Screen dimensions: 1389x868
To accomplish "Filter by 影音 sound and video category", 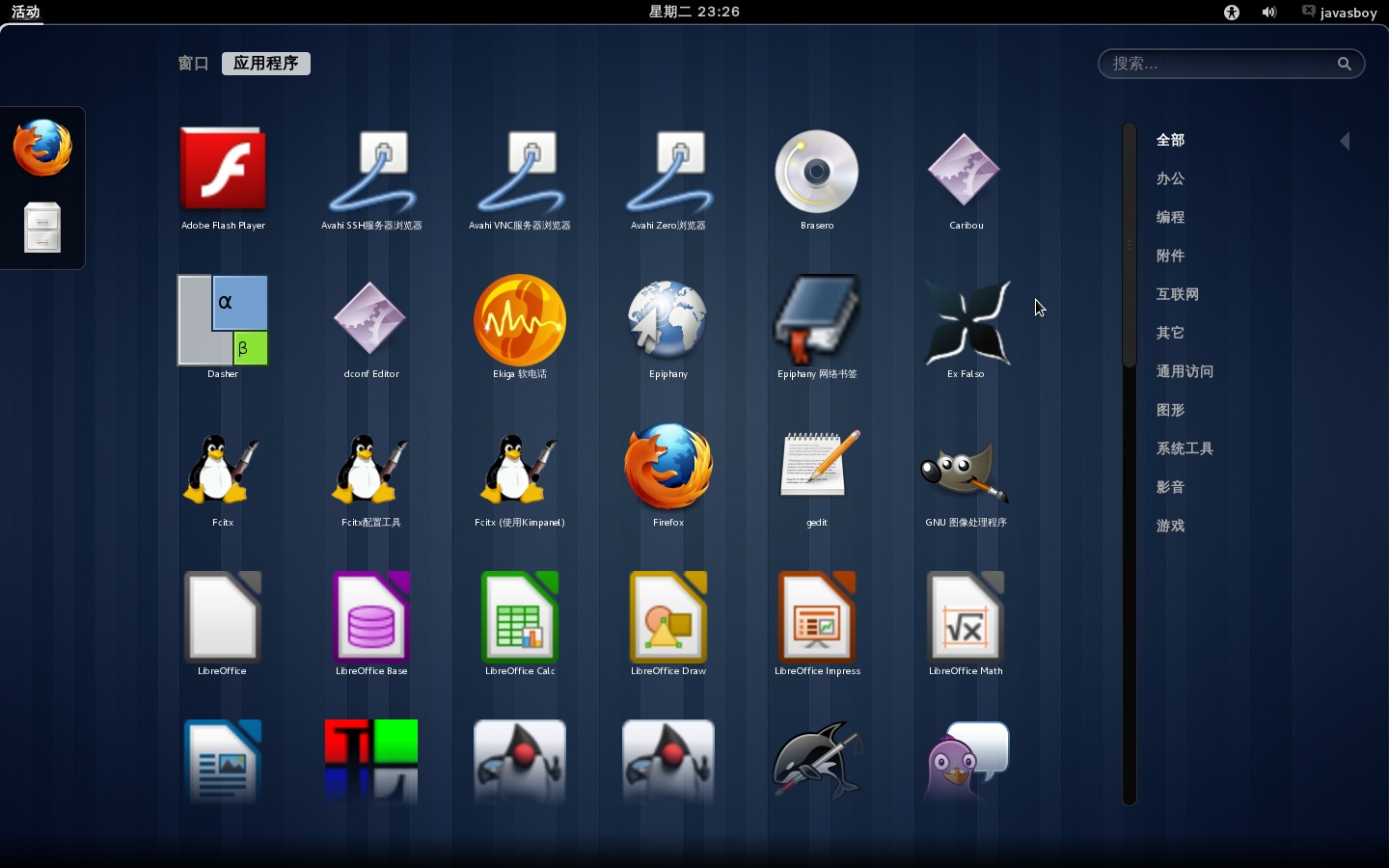I will [x=1170, y=487].
